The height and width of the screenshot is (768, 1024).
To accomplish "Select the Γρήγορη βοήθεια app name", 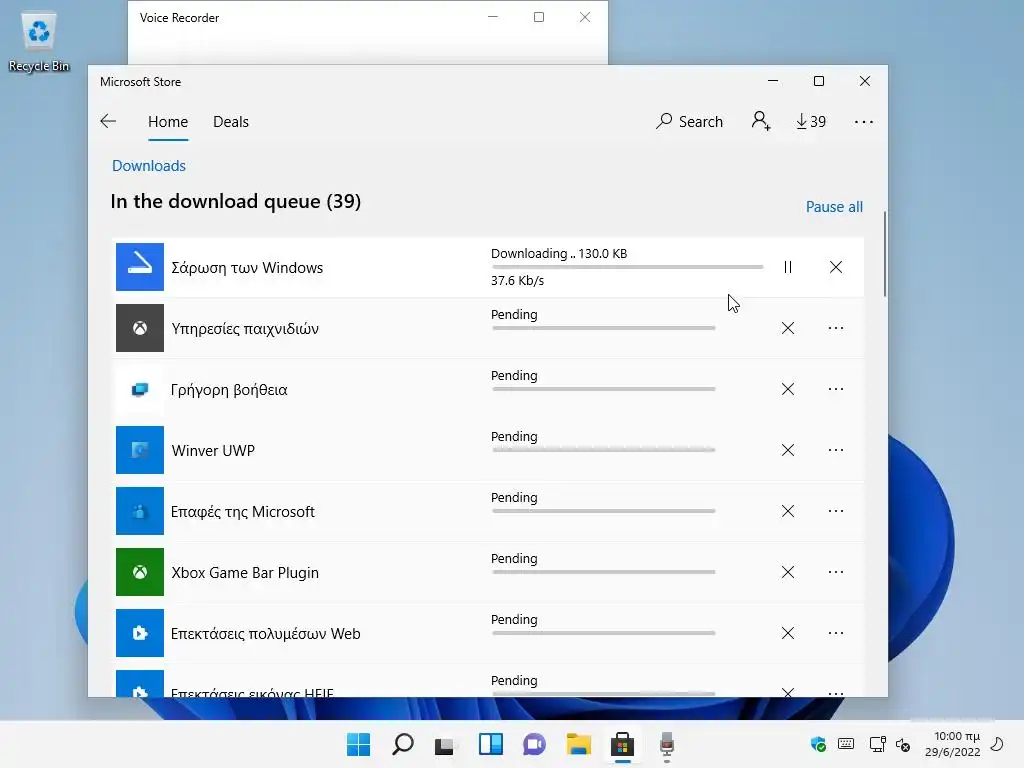I will tap(229, 390).
